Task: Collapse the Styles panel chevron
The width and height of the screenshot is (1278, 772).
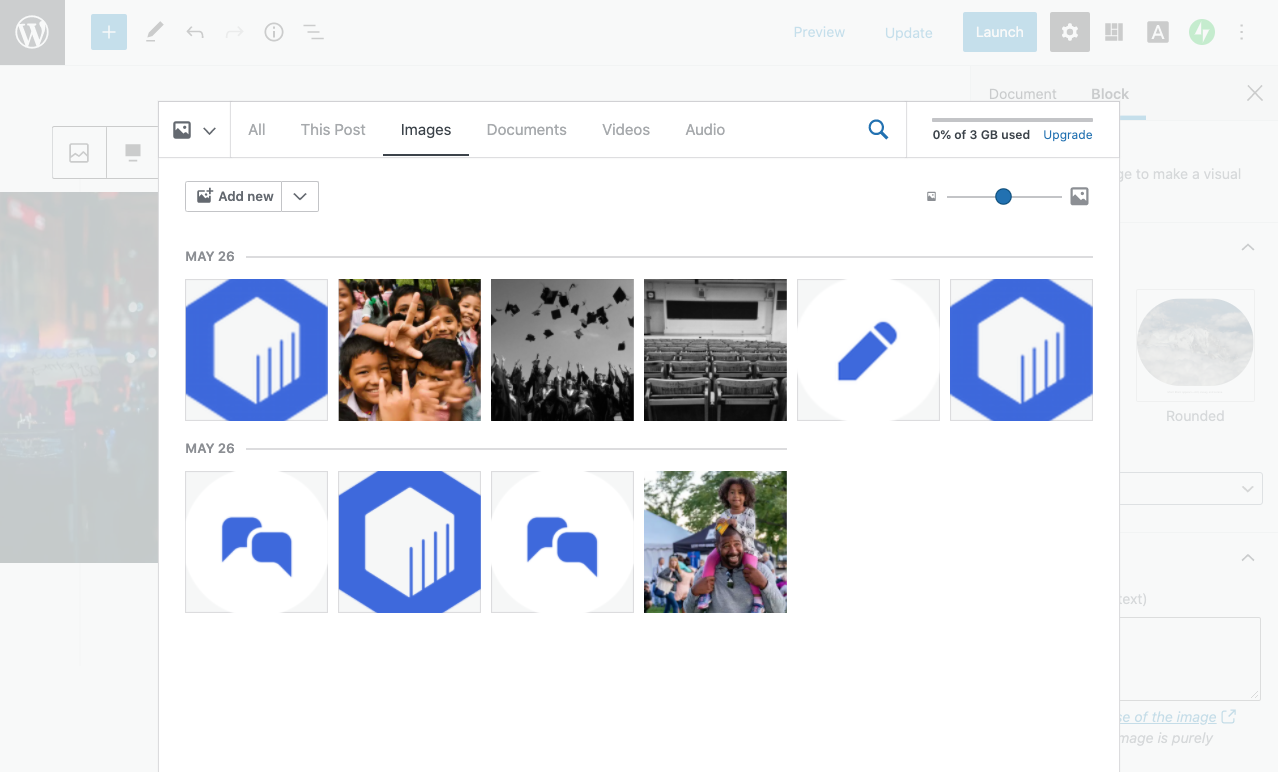Action: pos(1248,247)
